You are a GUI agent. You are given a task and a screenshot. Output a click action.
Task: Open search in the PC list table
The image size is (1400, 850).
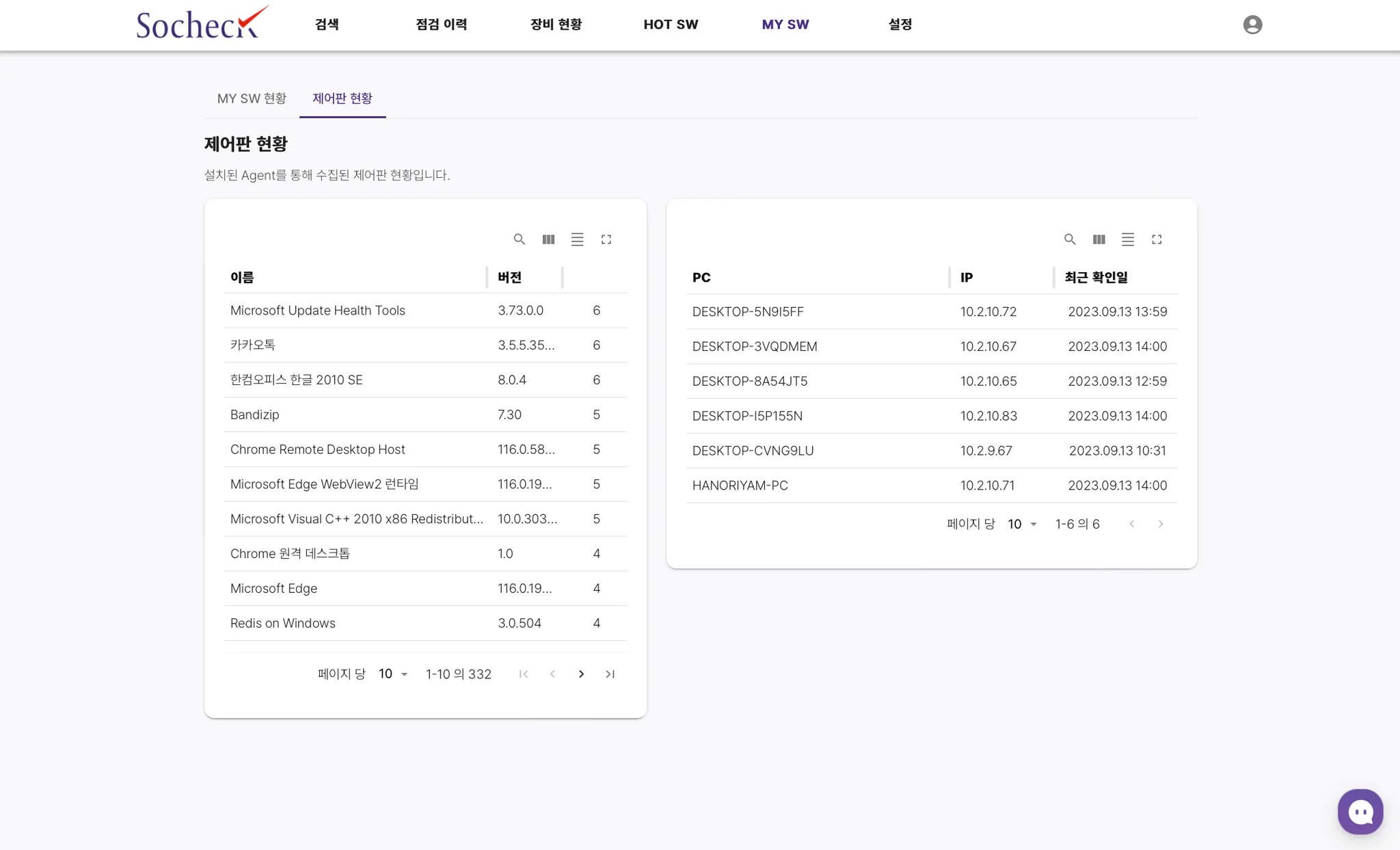(1070, 239)
